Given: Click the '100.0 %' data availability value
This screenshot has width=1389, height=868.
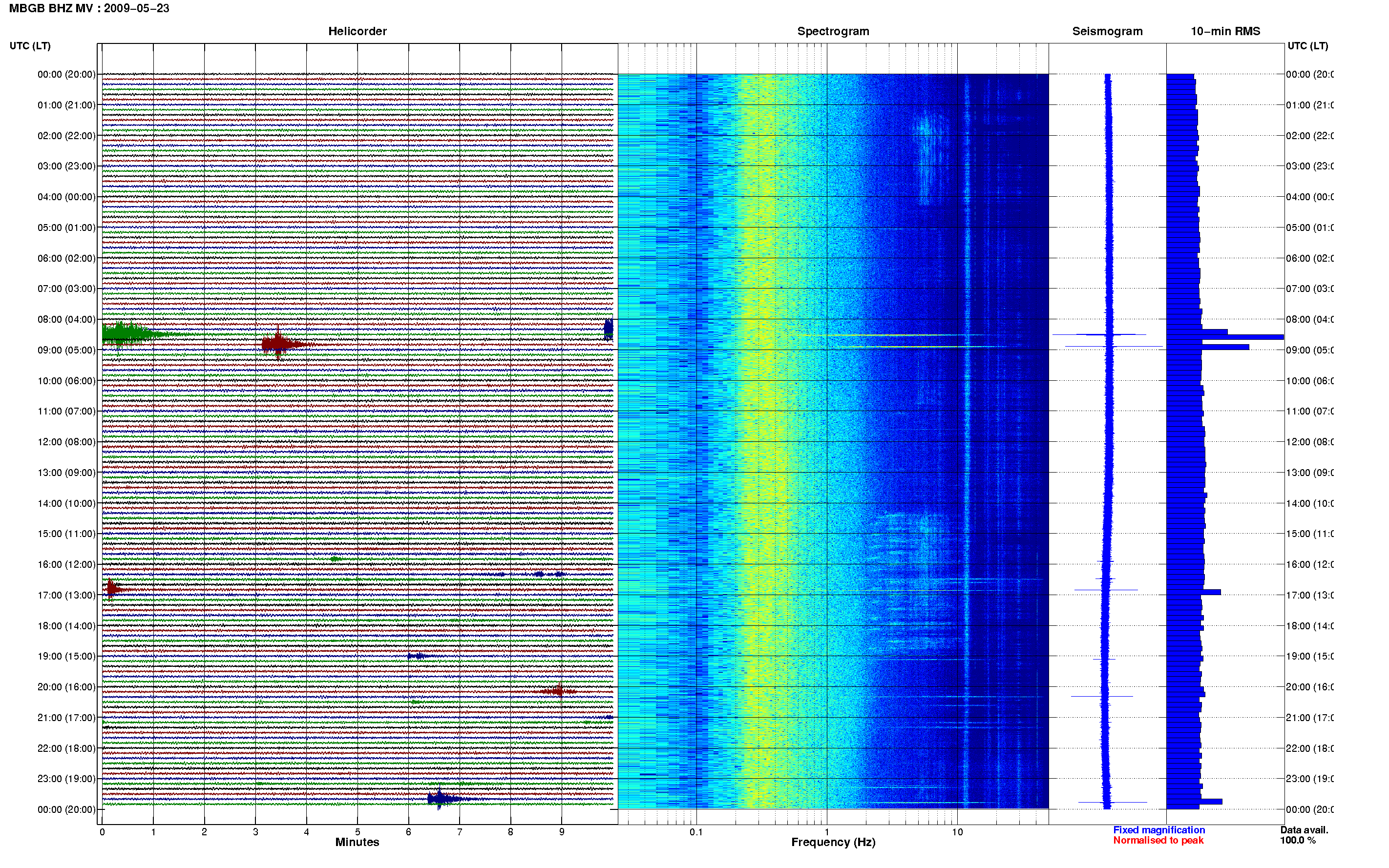Looking at the screenshot, I should pyautogui.click(x=1298, y=841).
